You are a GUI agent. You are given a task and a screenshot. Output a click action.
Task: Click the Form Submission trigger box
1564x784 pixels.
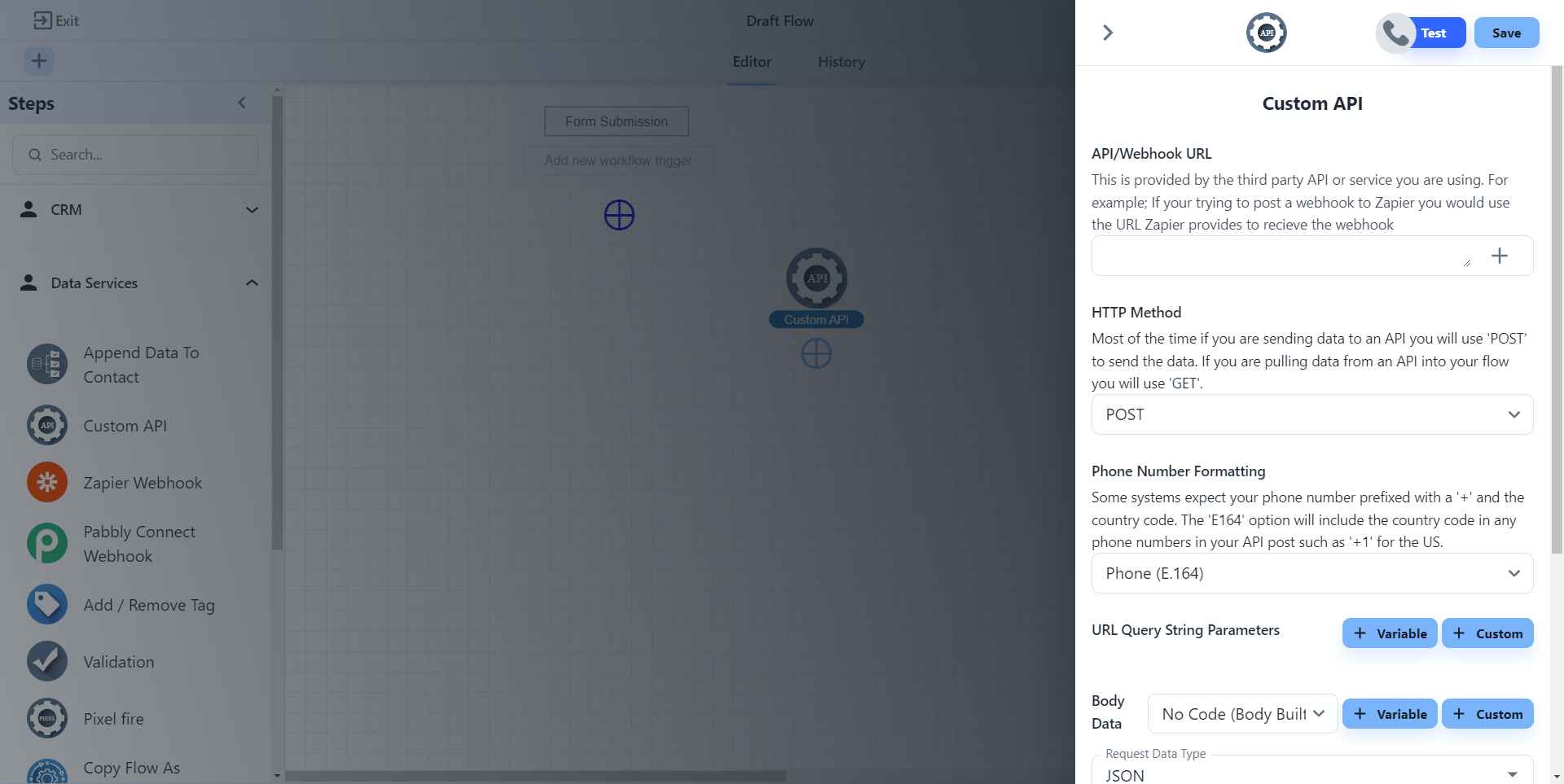point(617,121)
